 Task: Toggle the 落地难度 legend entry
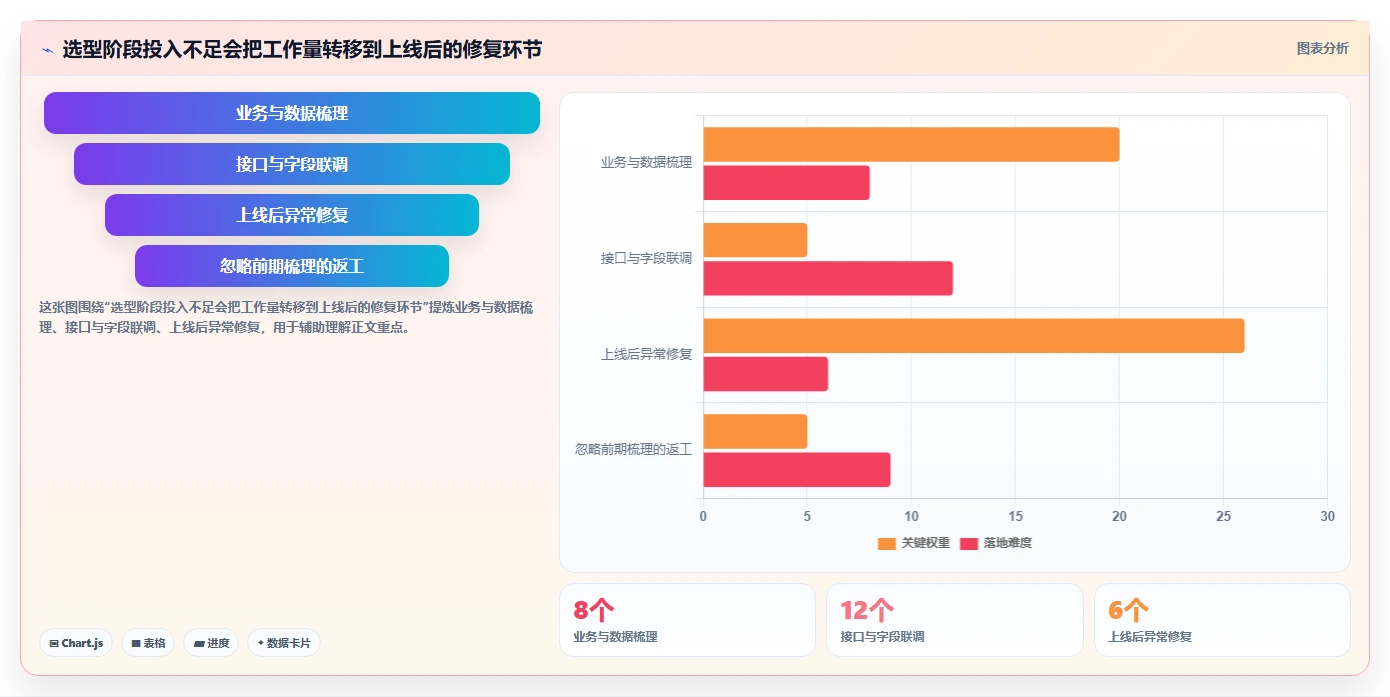tap(996, 543)
